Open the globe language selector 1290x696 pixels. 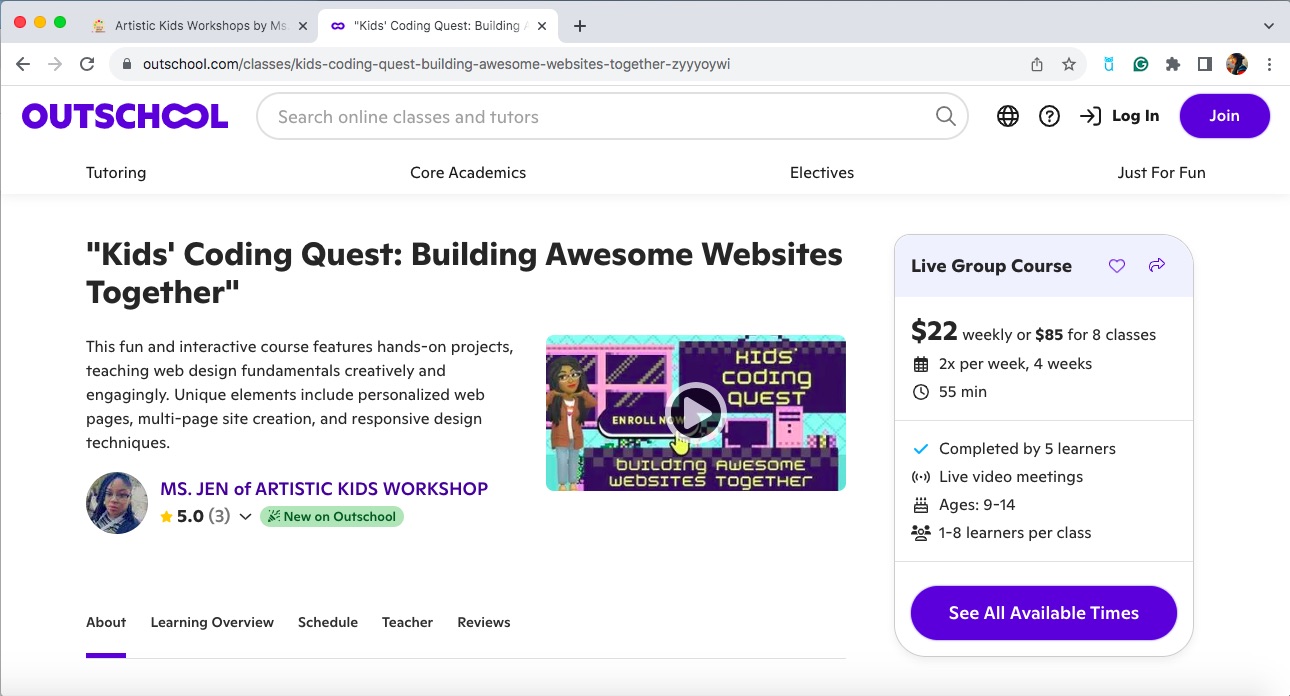click(1008, 116)
